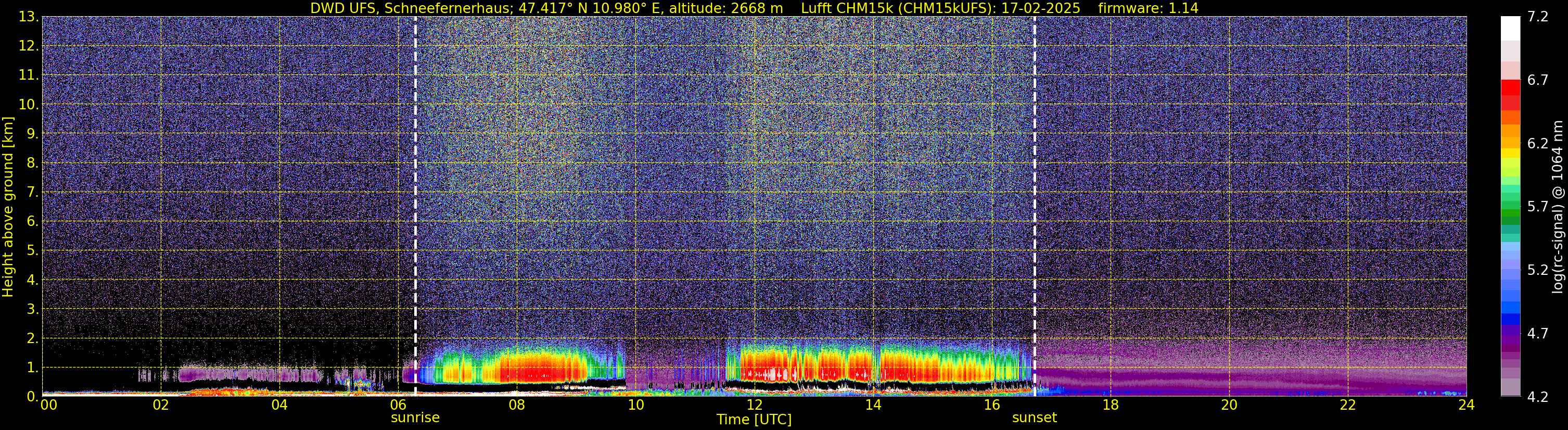The image size is (1568, 430).
Task: Click the '12.' height tick label
Action: (x=29, y=46)
